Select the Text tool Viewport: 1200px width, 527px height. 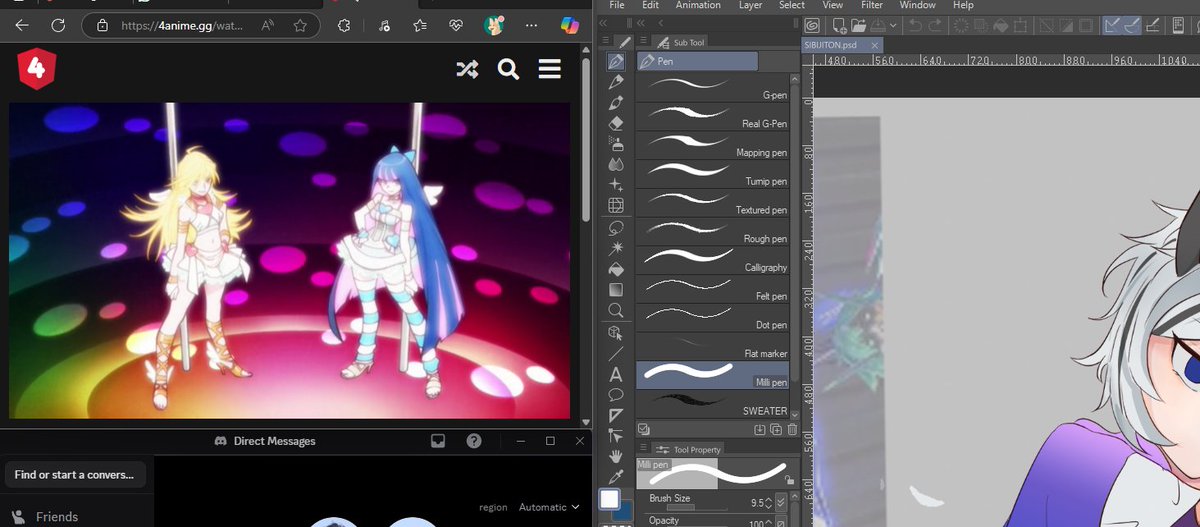616,375
